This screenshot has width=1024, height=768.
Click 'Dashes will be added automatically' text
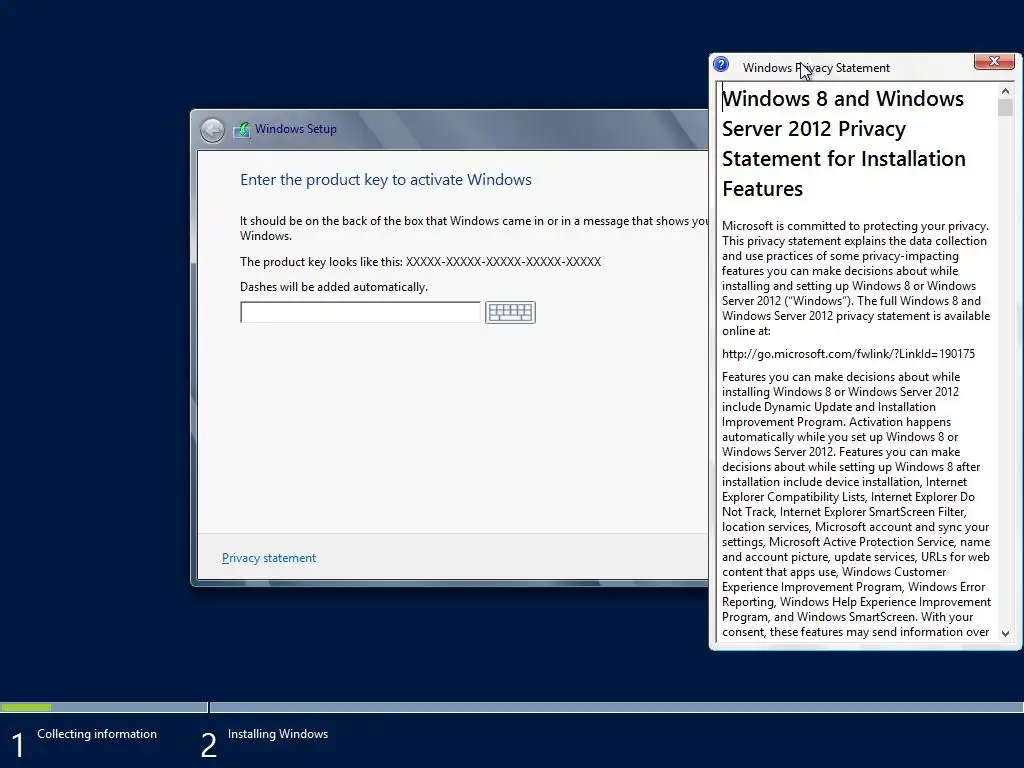(334, 287)
